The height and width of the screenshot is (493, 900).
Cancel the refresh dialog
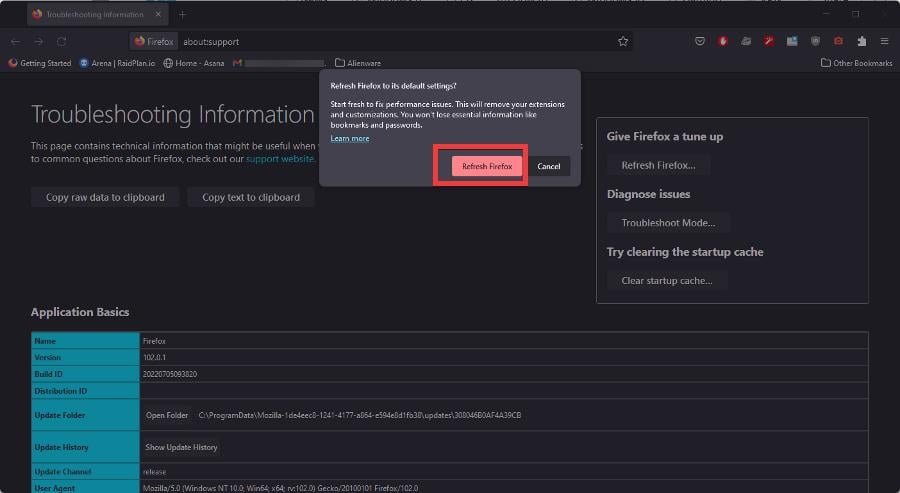(549, 166)
